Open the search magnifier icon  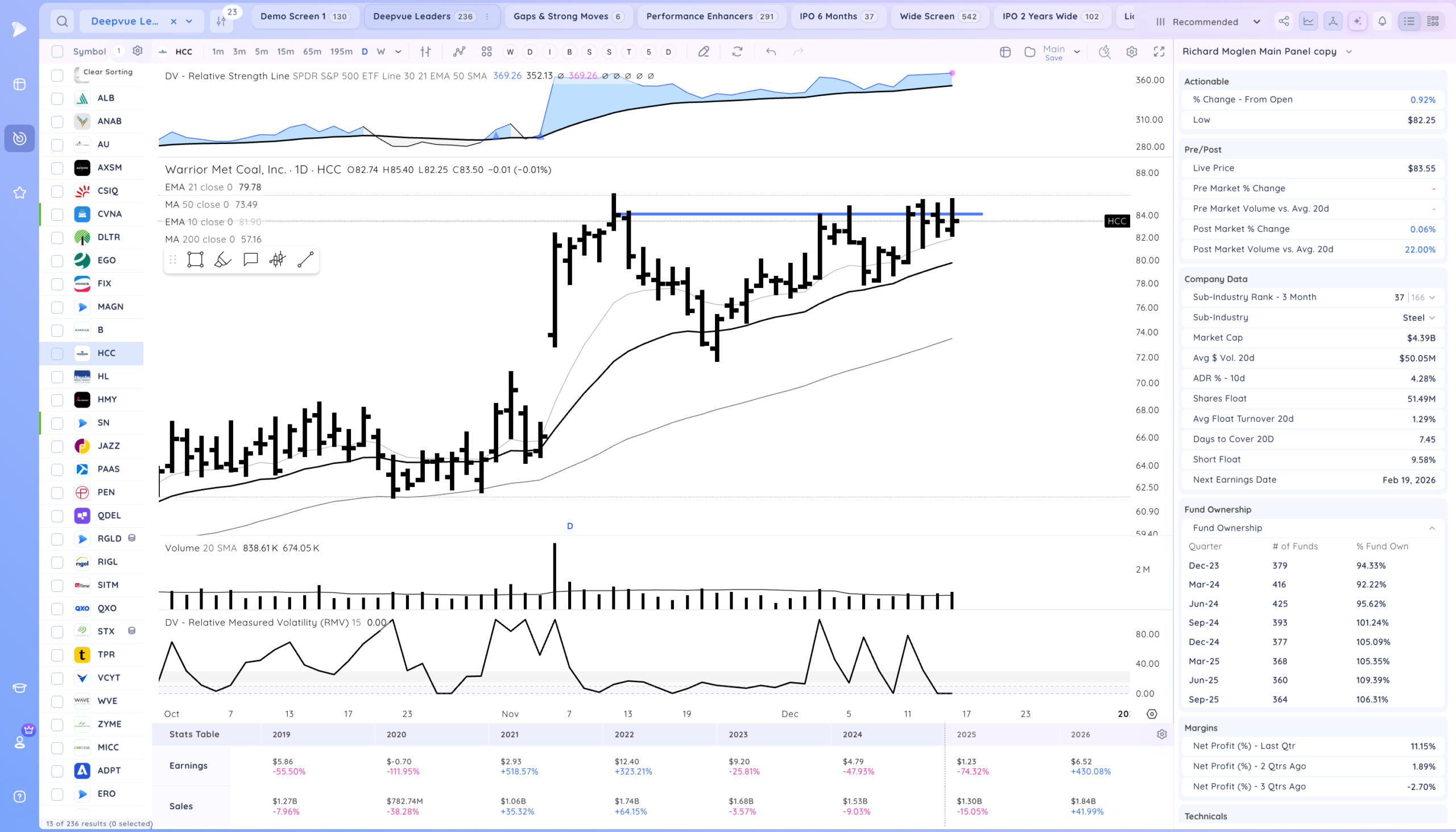click(x=62, y=22)
